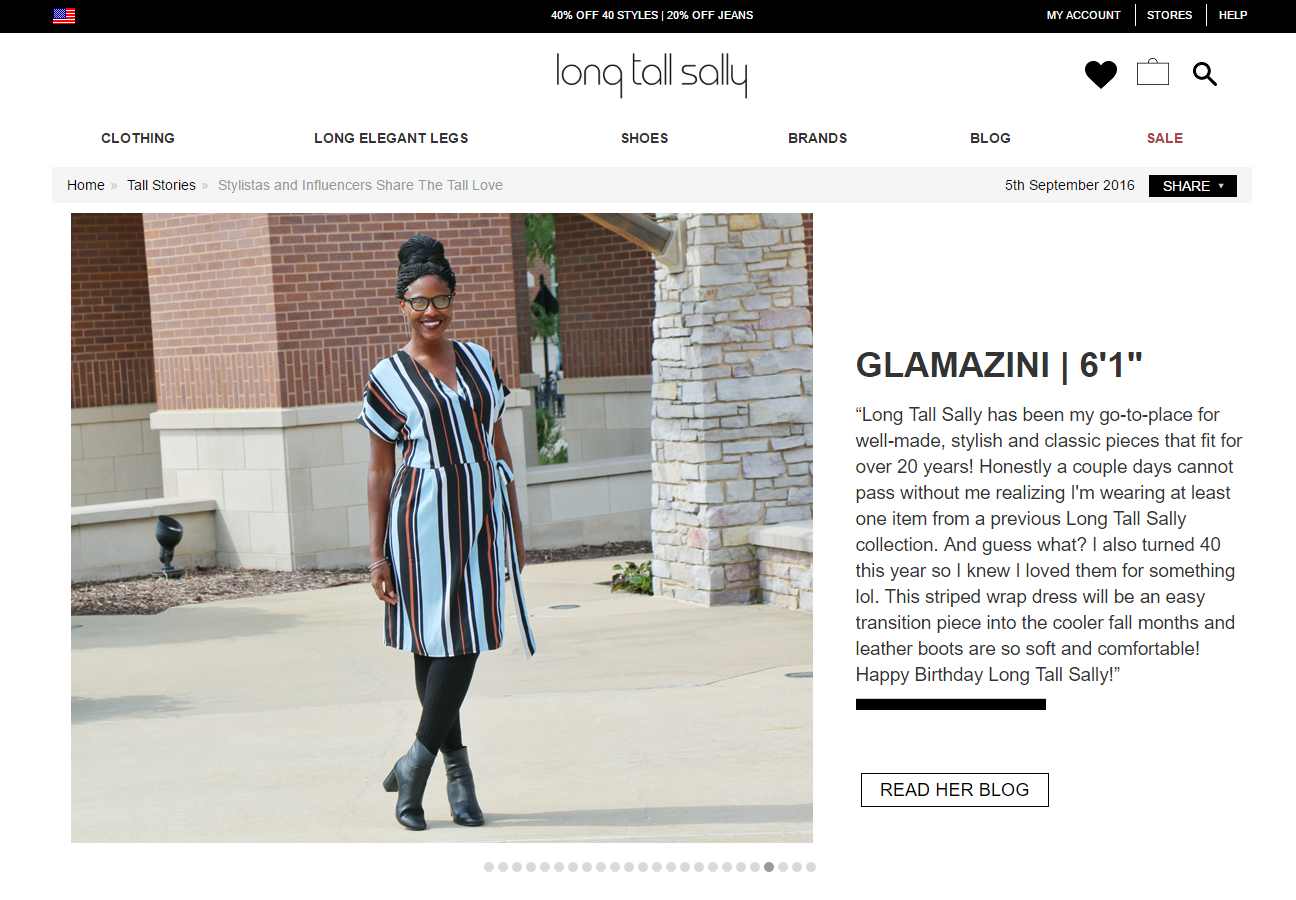The image size is (1296, 900).
Task: Open the BRANDS menu
Action: pos(817,138)
